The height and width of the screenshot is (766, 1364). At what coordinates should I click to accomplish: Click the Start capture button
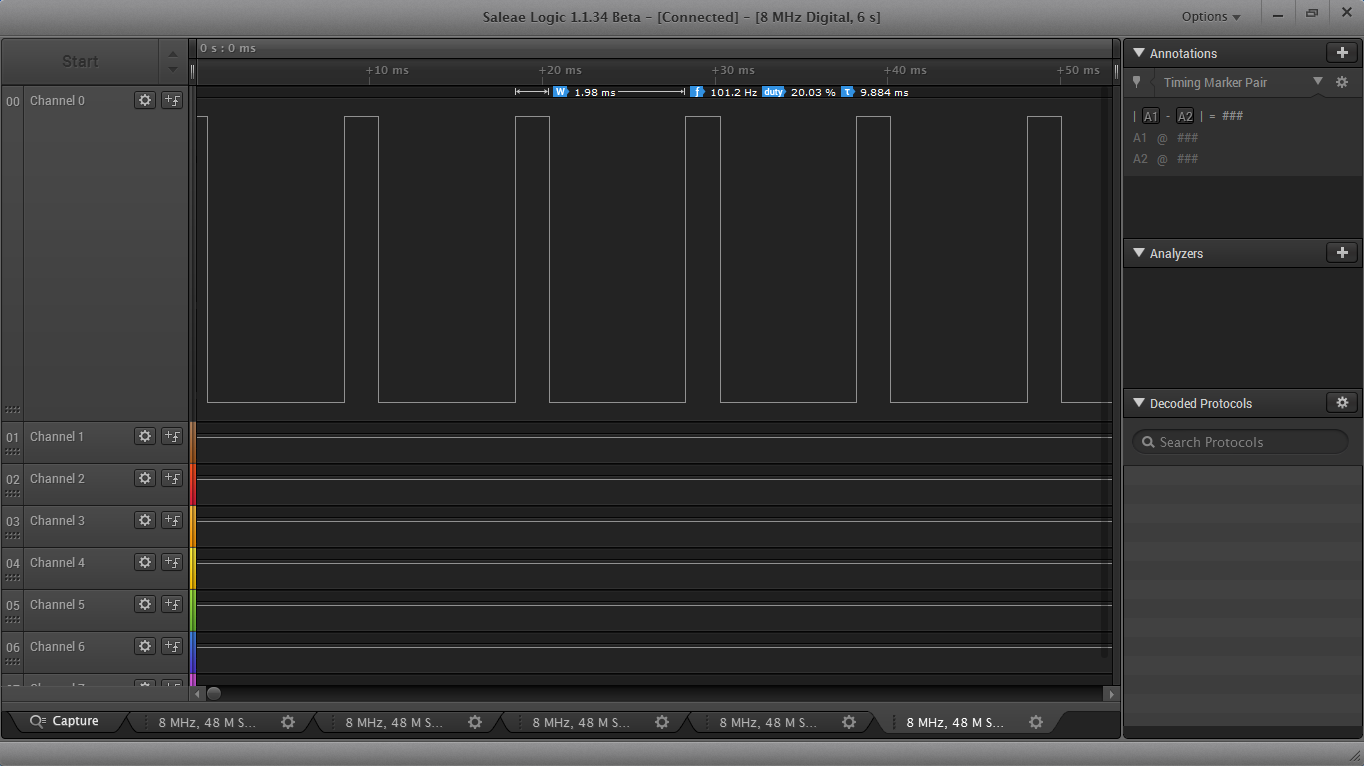click(80, 61)
